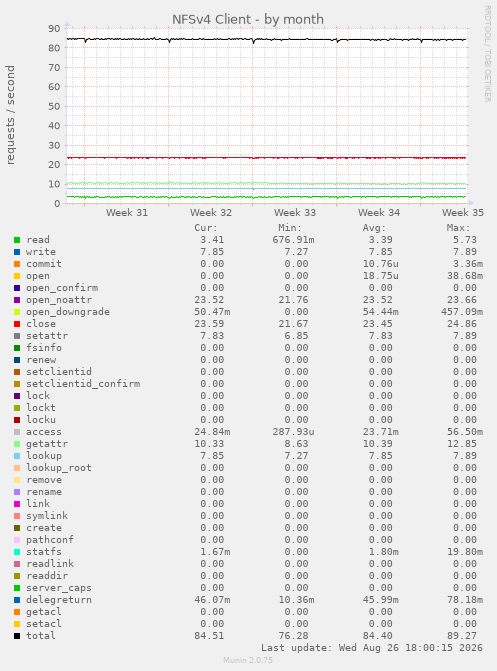
Task: Click the delegreturn legend label
Action: pyautogui.click(x=59, y=600)
